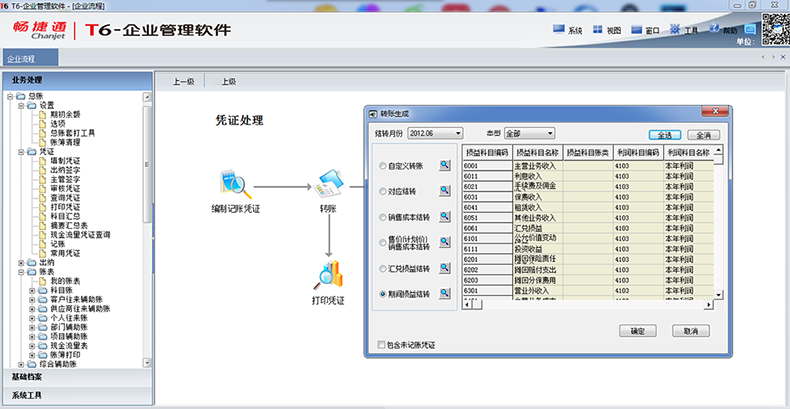Open 期初余额 in the tree
Screen dimensions: 790x409
65,115
